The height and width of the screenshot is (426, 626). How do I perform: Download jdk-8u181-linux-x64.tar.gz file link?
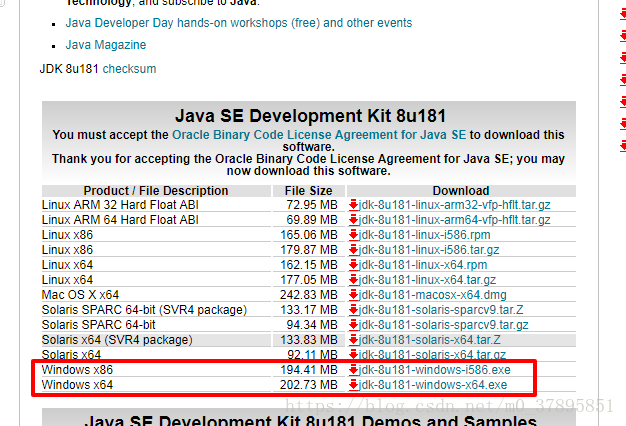tap(427, 280)
